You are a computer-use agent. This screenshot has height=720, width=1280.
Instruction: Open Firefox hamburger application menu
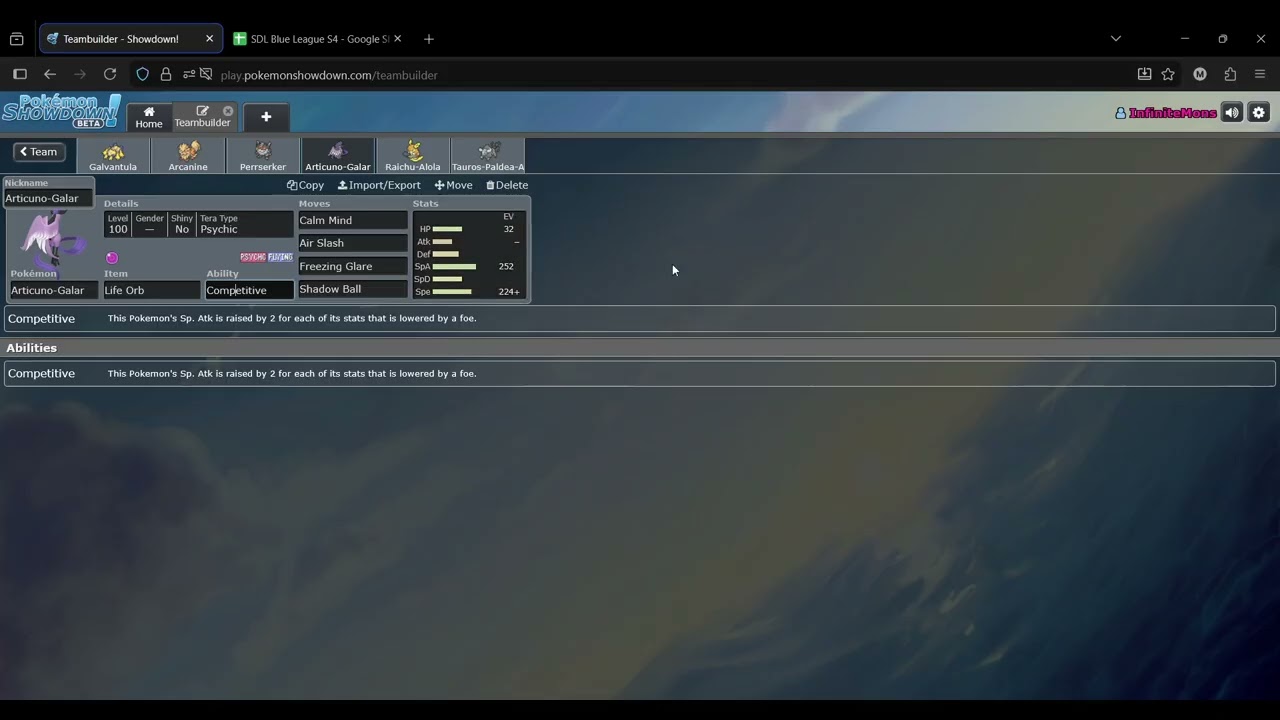coord(1260,74)
